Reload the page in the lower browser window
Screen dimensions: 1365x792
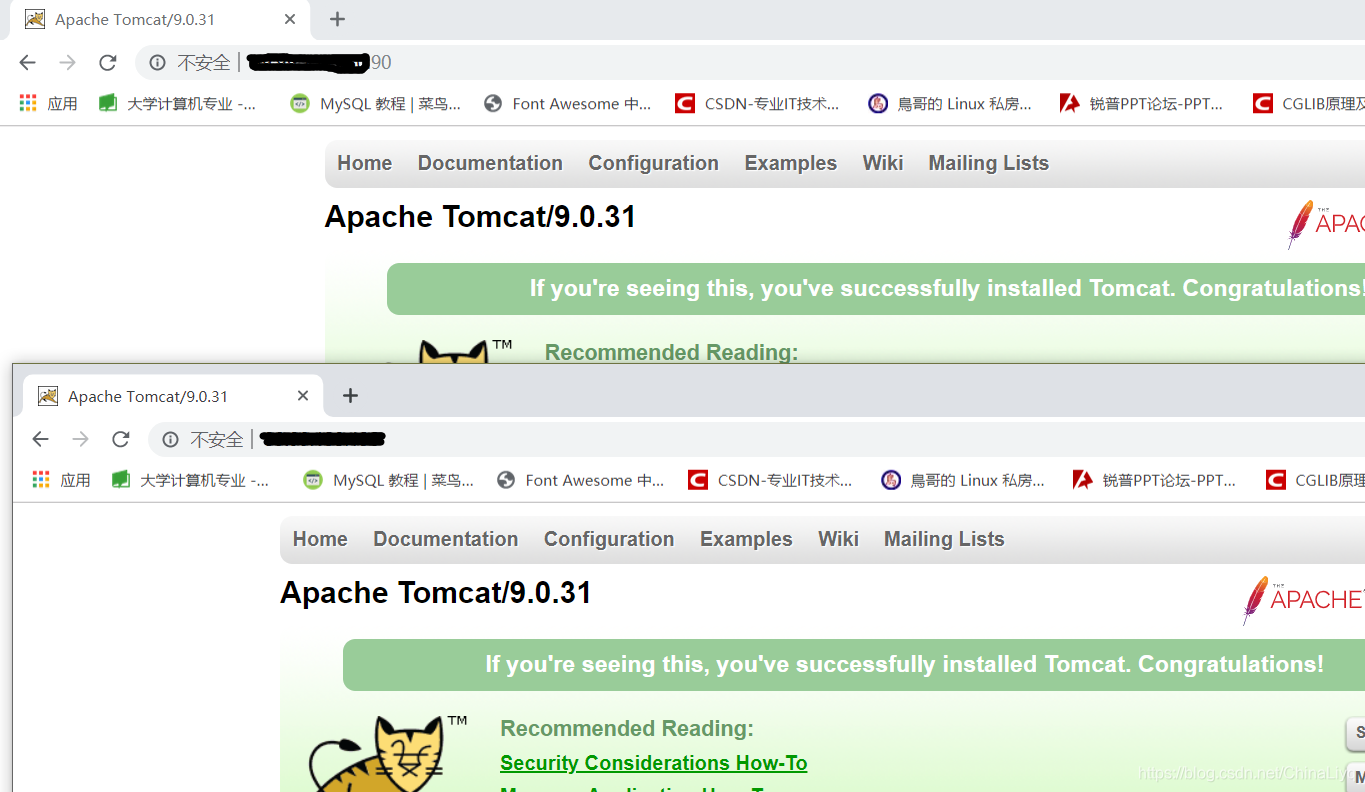tap(121, 439)
